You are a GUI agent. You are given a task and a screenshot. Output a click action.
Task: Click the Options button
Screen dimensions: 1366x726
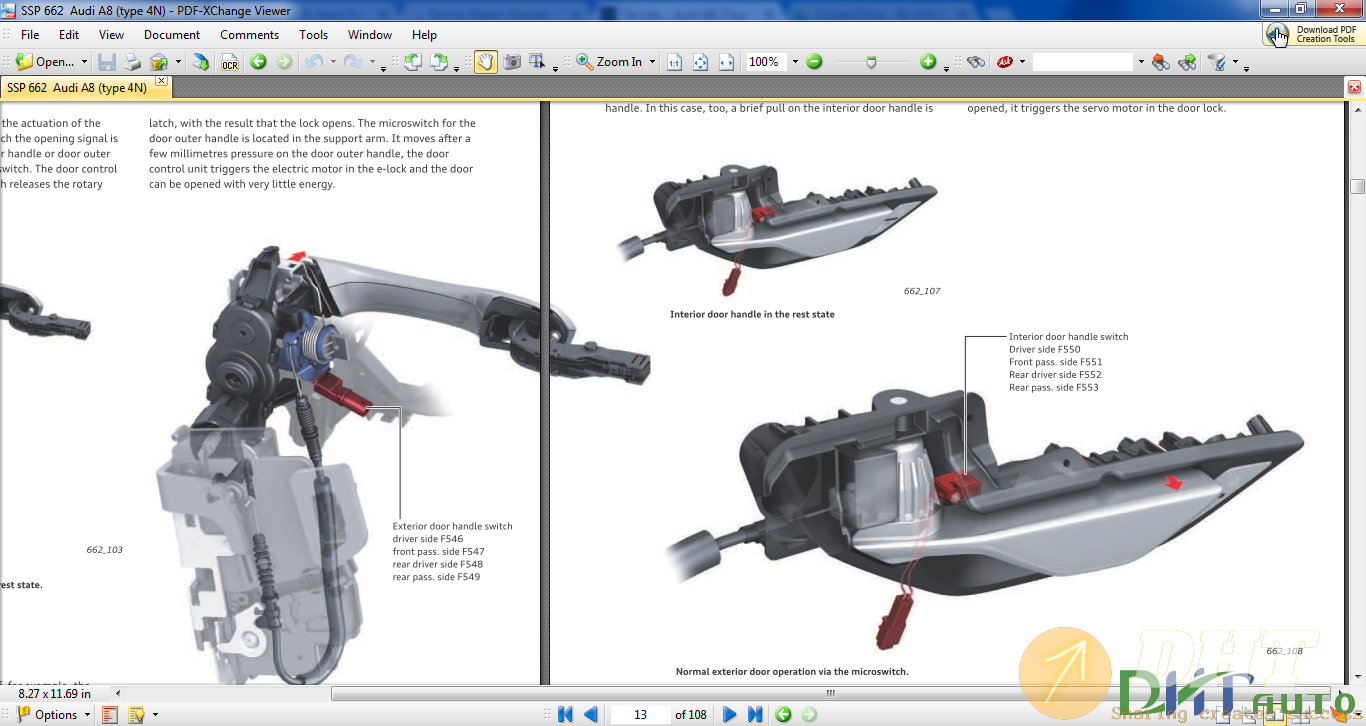[x=55, y=714]
